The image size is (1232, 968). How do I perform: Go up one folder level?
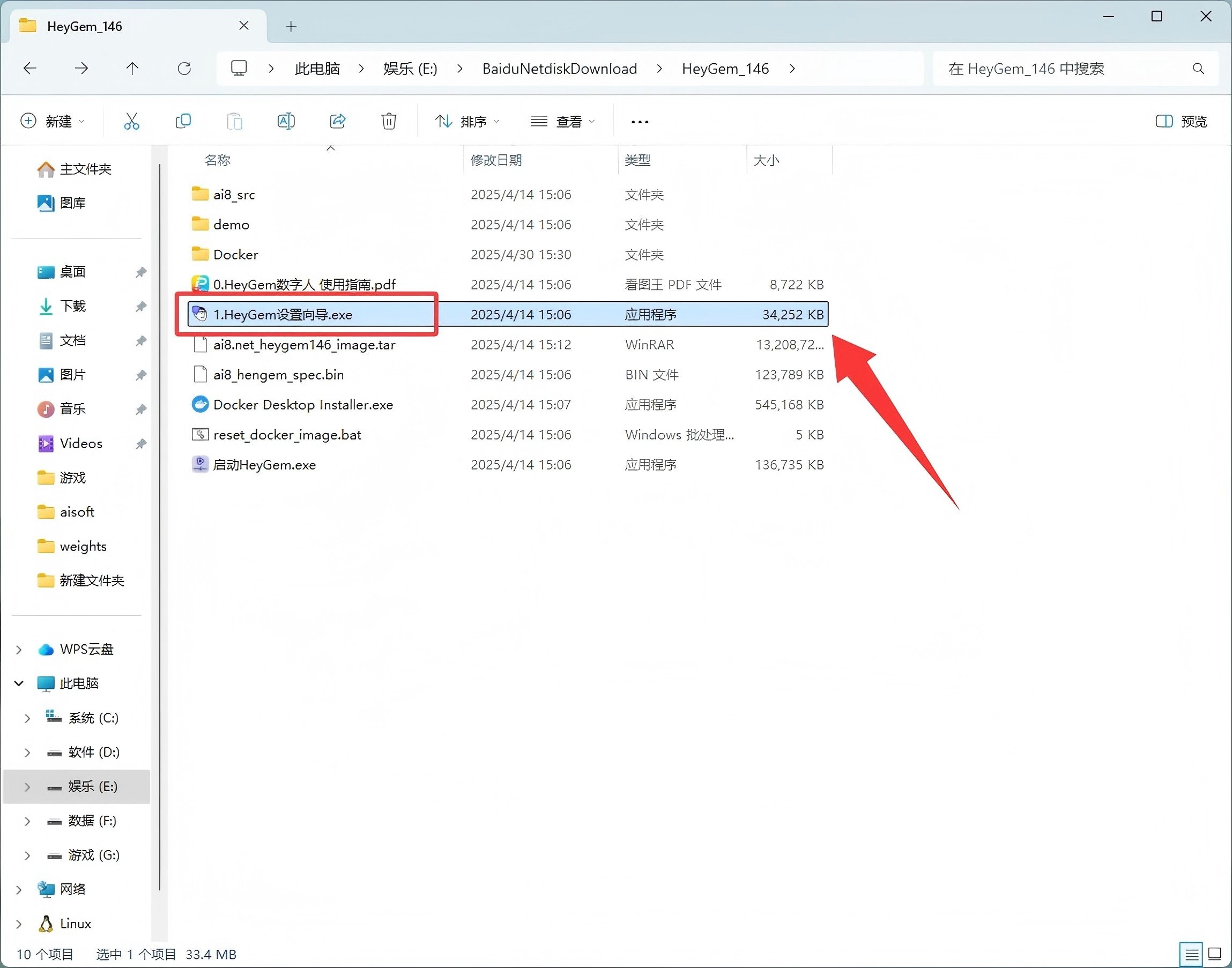pos(132,69)
